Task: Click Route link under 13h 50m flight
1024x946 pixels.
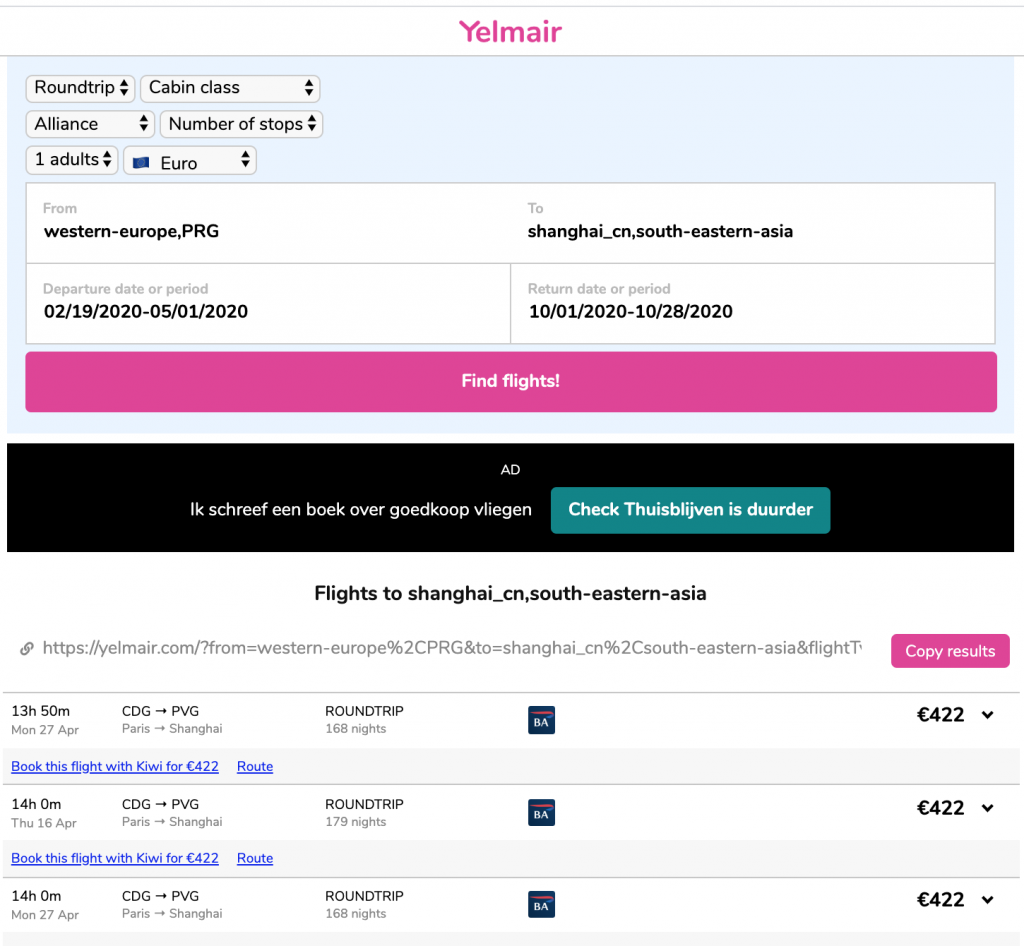Action: click(255, 766)
